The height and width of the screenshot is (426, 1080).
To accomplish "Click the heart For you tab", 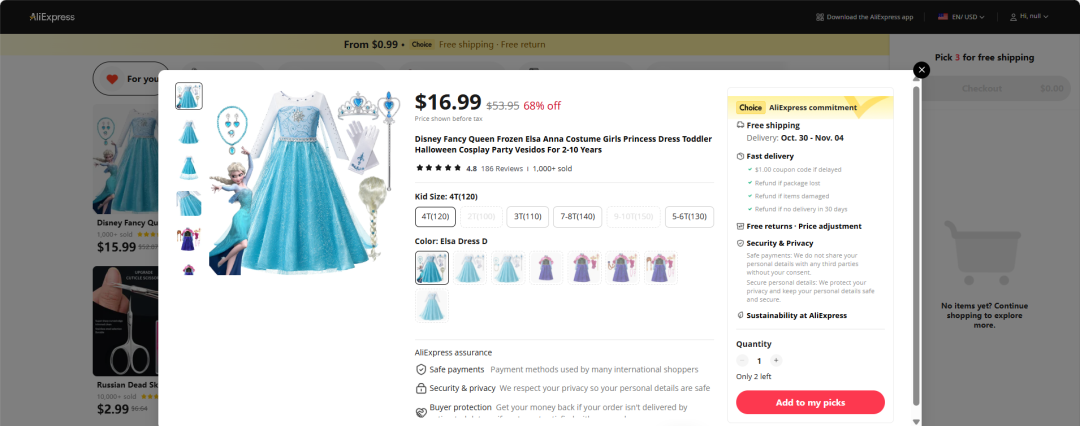I will click(x=133, y=79).
